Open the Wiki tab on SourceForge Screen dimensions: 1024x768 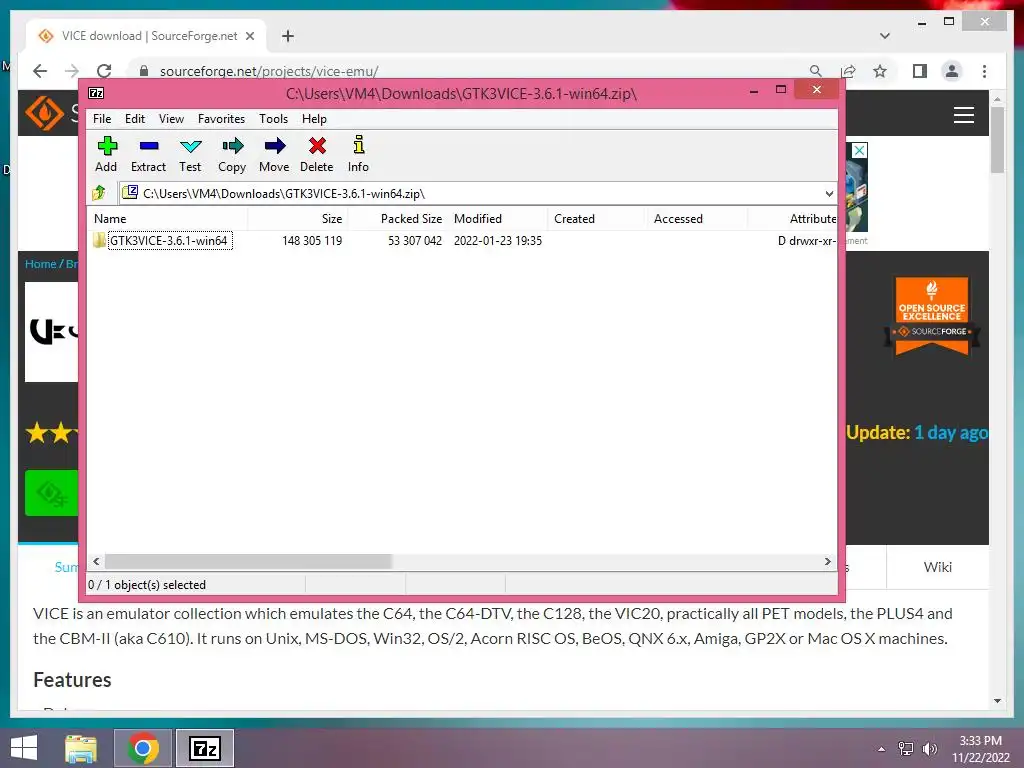[x=938, y=567]
